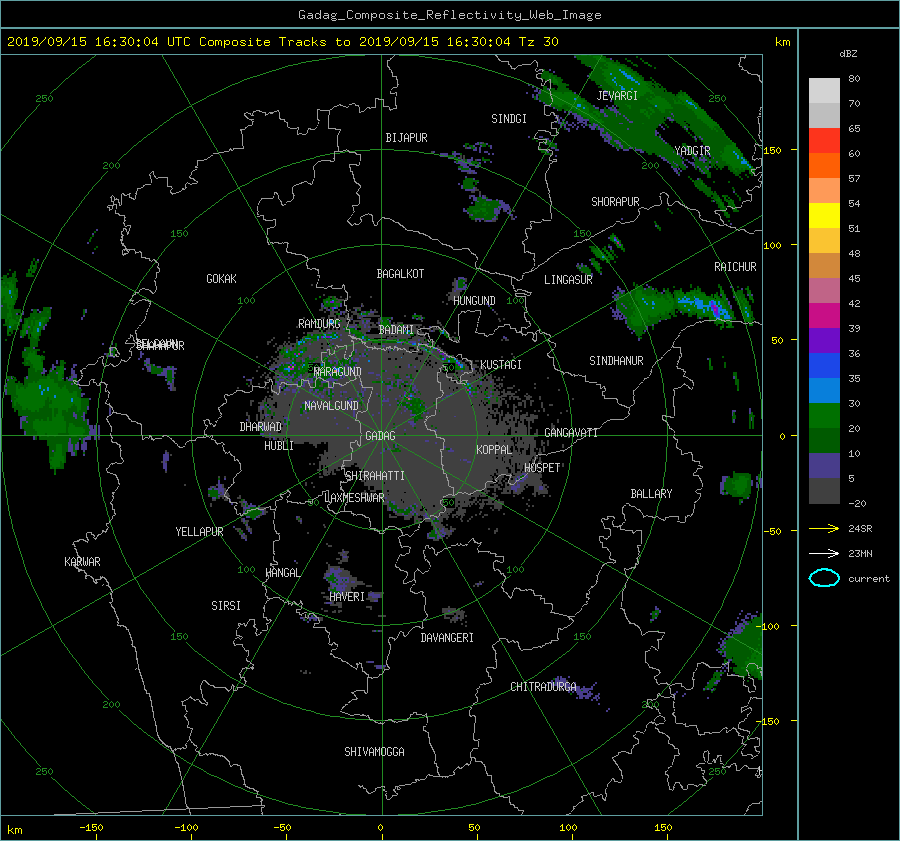Click the yellow 24SR track arrow icon
The height and width of the screenshot is (841, 900).
coord(824,528)
